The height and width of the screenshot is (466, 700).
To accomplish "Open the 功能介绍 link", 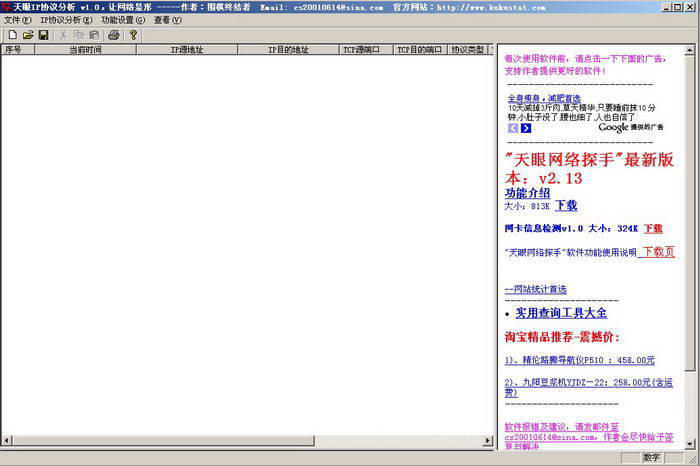I will [x=527, y=193].
